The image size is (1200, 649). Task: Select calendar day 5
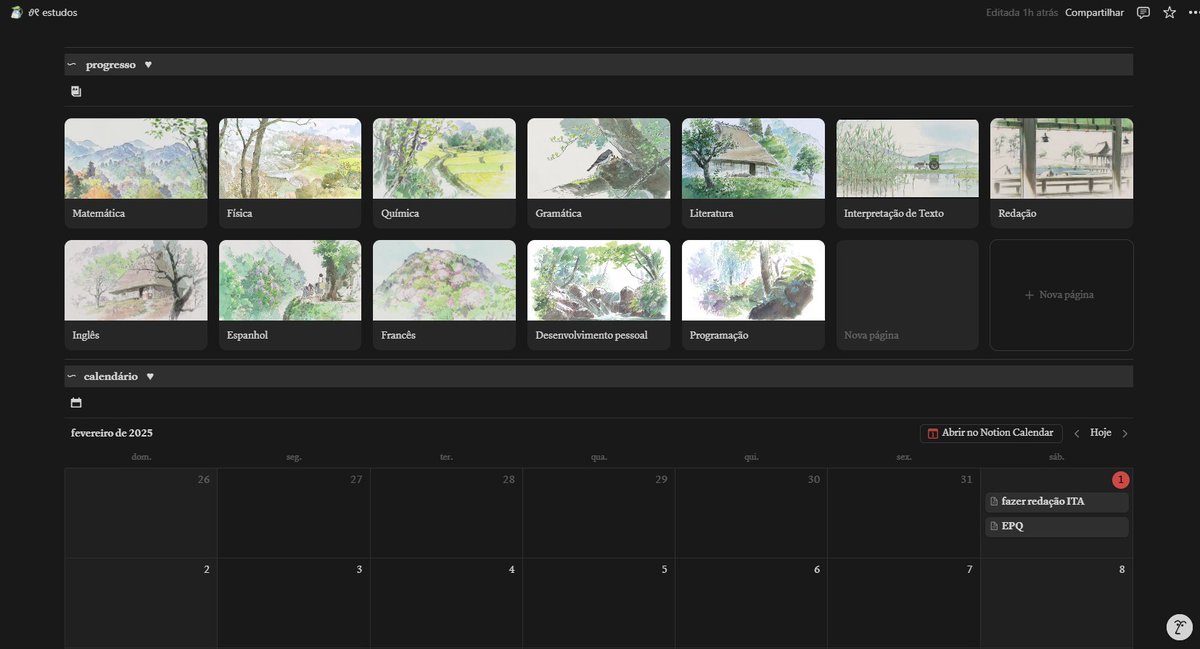click(x=599, y=603)
